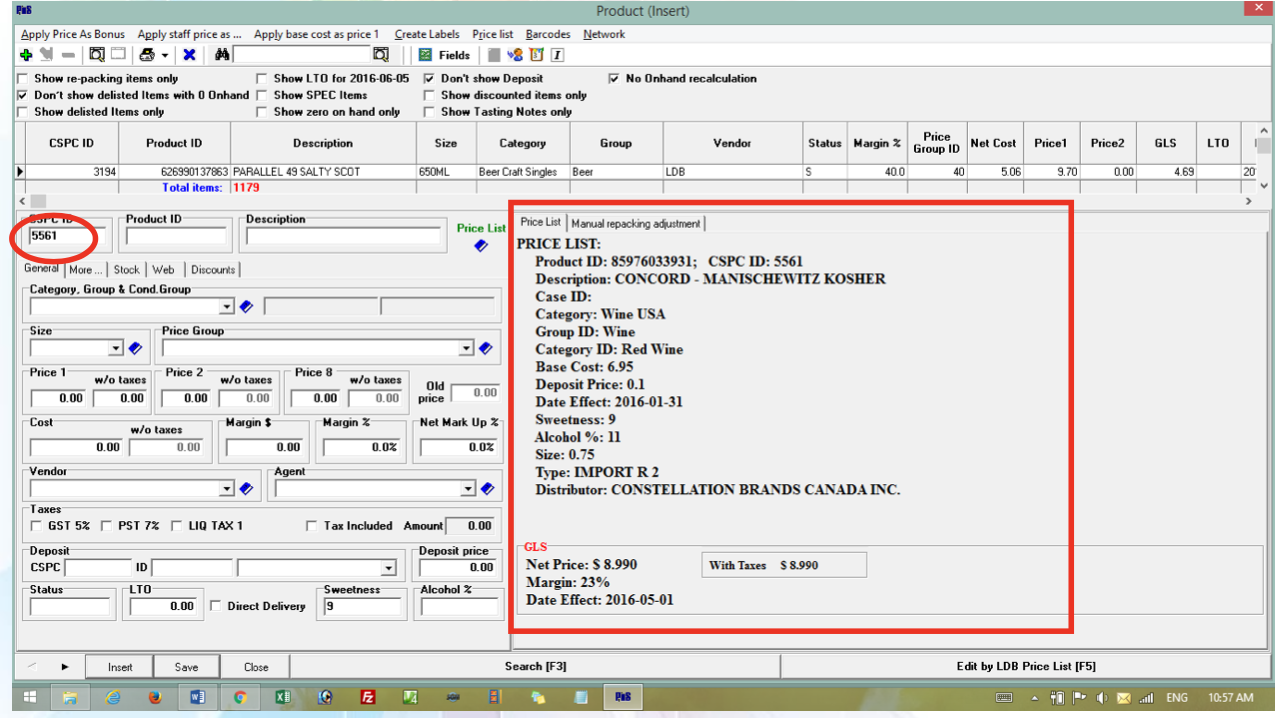Viewport: 1282px width, 718px height.
Task: Check Show SPEC Items
Action: (263, 95)
